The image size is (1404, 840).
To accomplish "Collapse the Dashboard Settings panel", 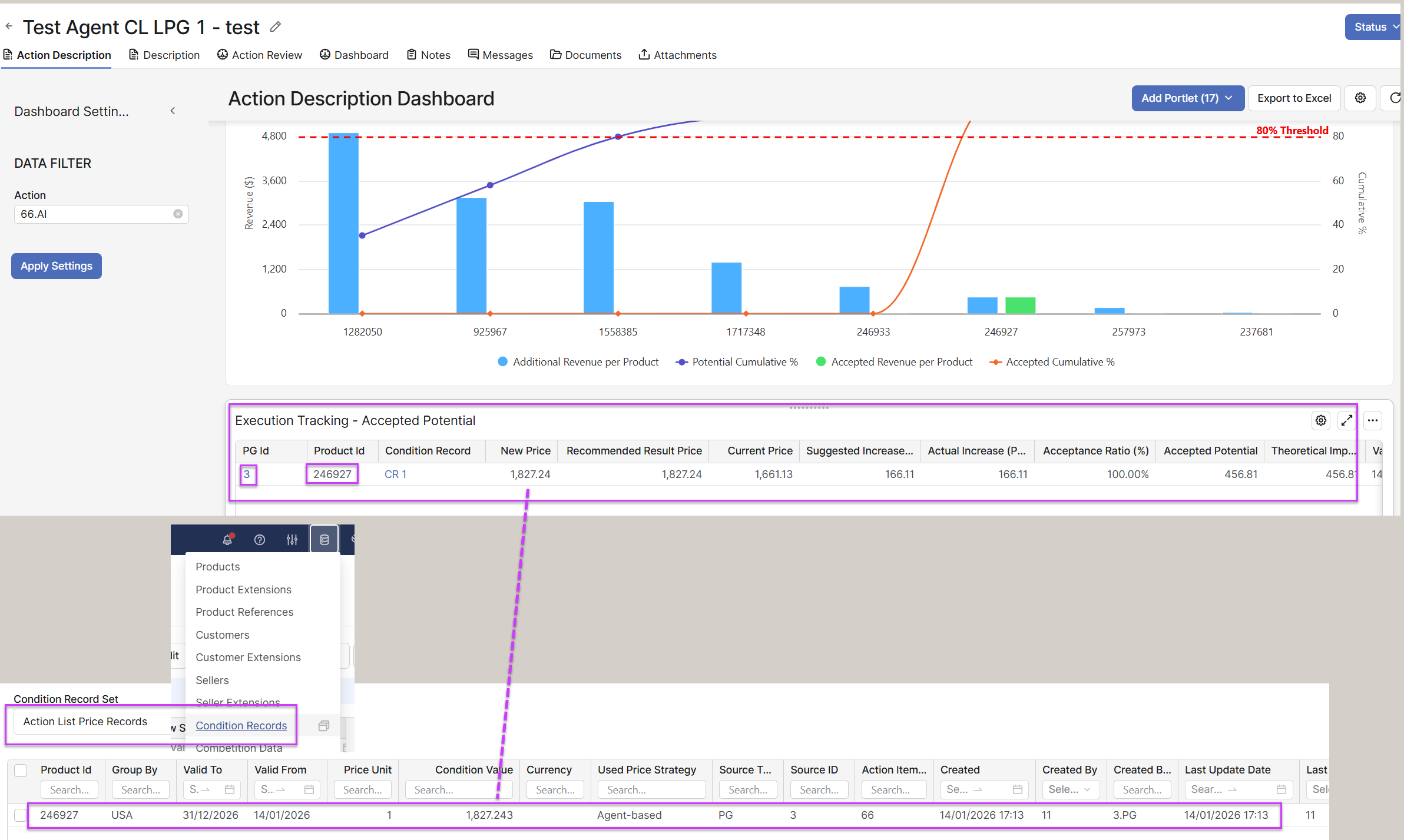I will pyautogui.click(x=173, y=111).
